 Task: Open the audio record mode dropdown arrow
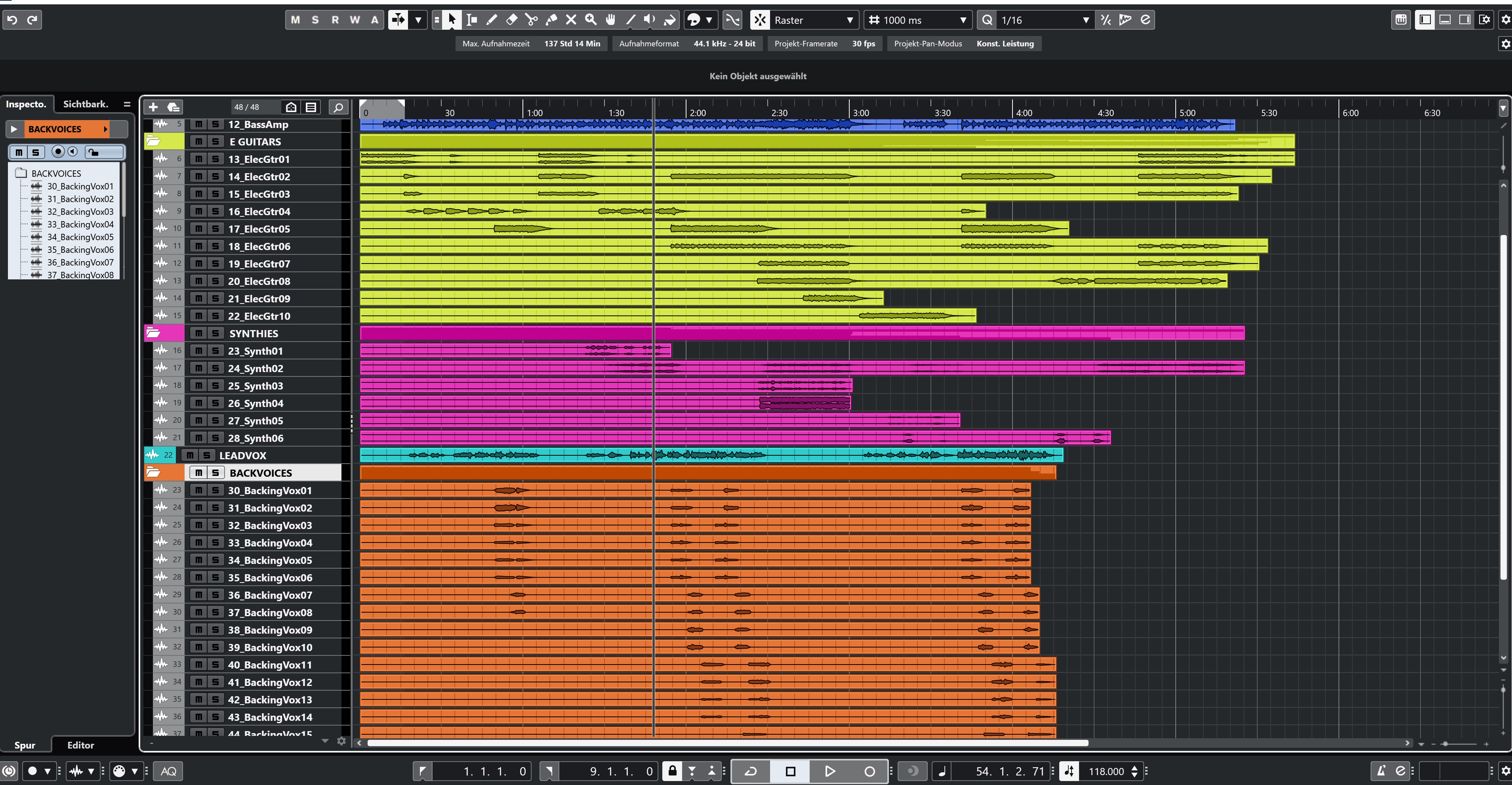(91, 771)
